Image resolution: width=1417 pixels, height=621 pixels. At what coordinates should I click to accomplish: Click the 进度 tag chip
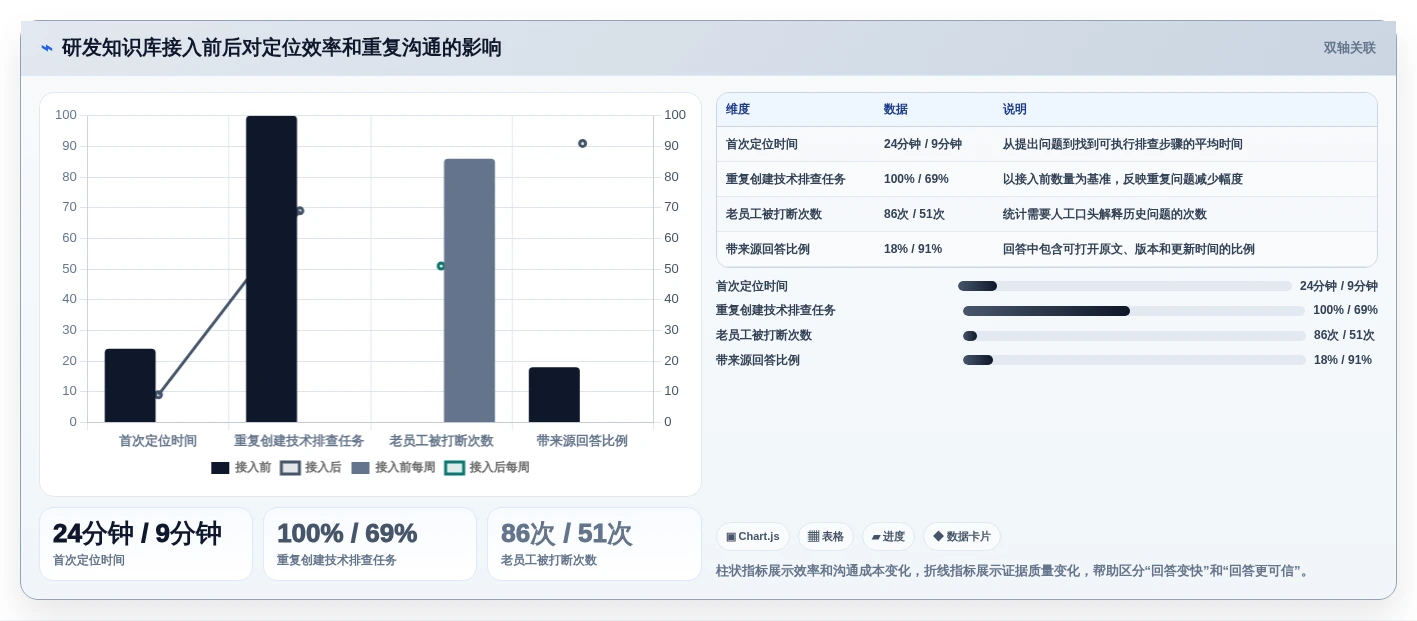tap(888, 536)
